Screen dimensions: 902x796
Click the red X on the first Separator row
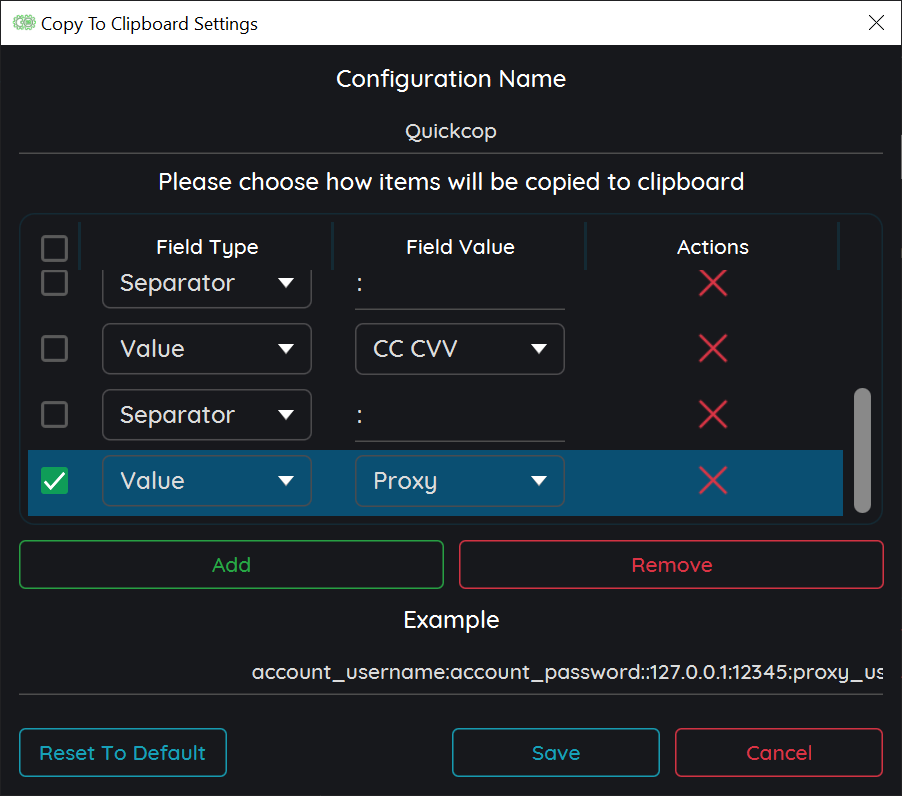tap(712, 283)
